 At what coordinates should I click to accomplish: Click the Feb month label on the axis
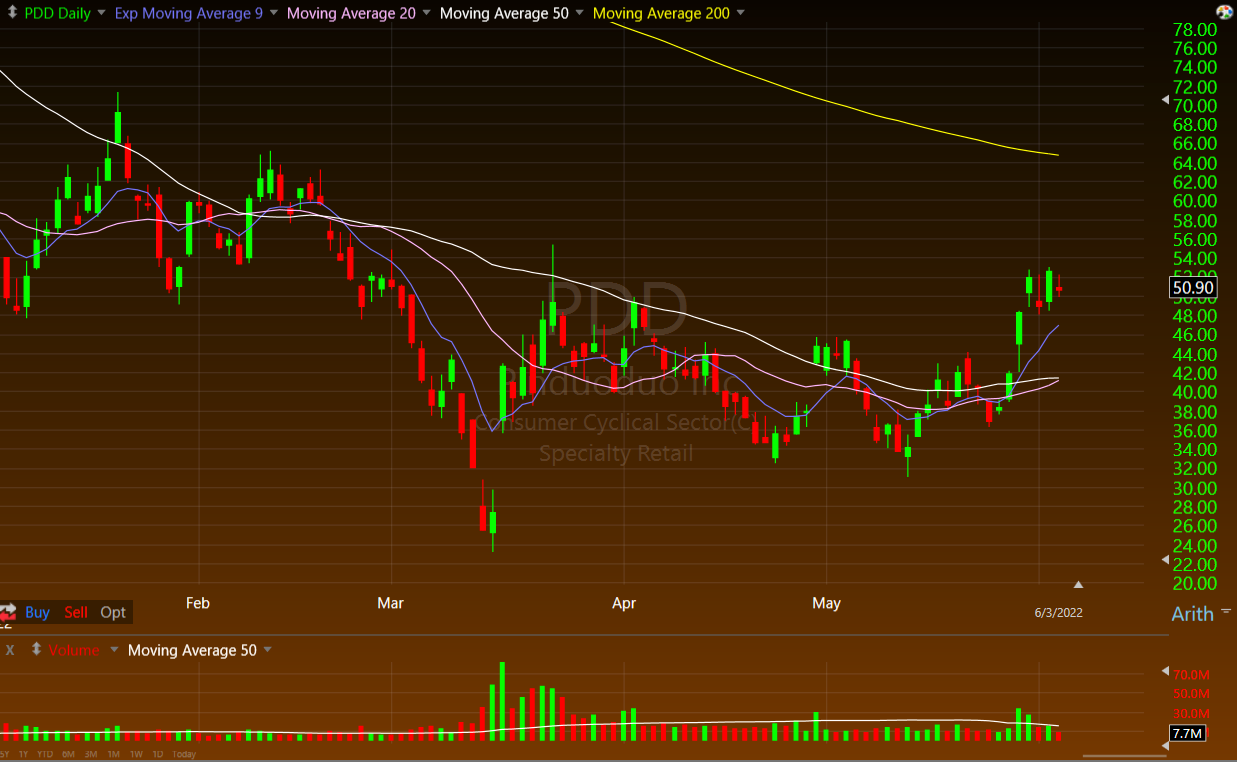198,603
